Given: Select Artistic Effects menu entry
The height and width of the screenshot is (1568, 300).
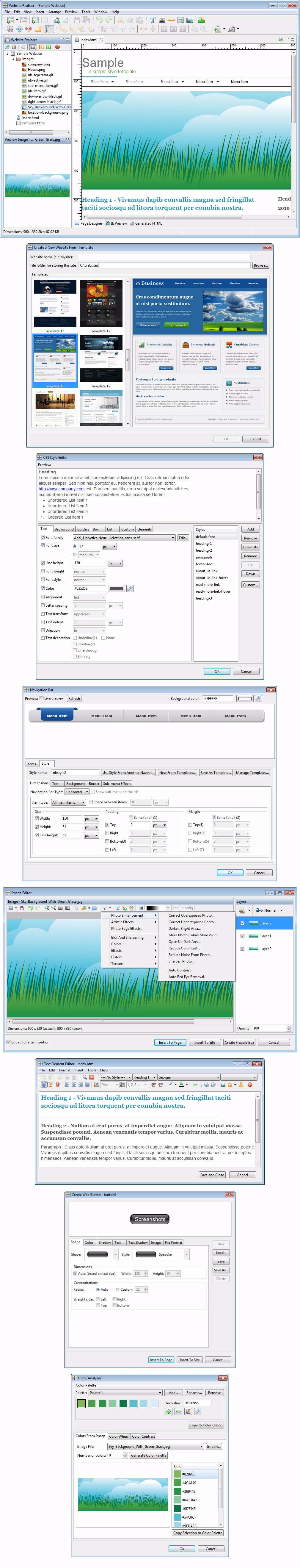Looking at the screenshot, I should click(x=122, y=922).
